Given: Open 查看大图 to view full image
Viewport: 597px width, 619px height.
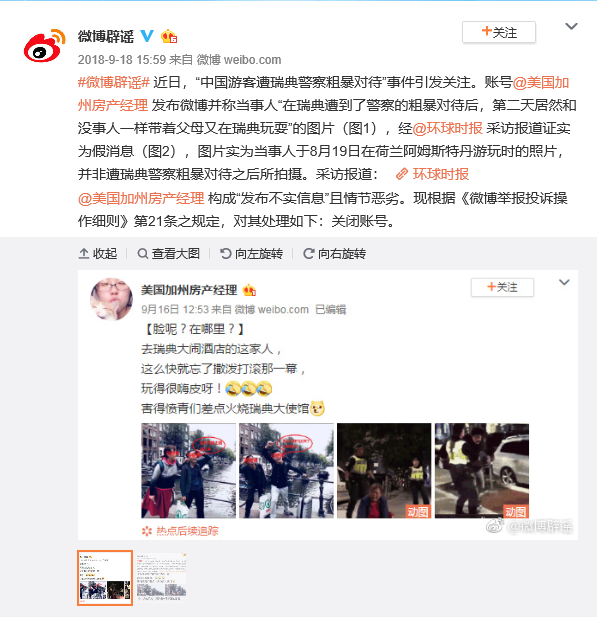Looking at the screenshot, I should click(x=169, y=253).
